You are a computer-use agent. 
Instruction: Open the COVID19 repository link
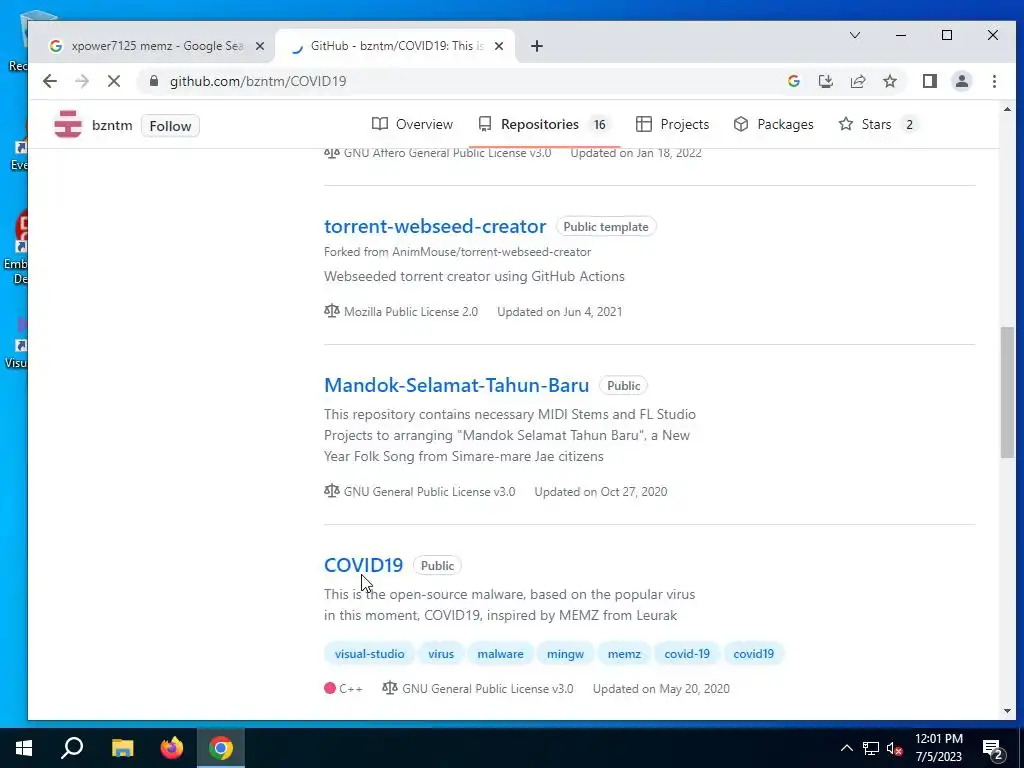pos(363,565)
